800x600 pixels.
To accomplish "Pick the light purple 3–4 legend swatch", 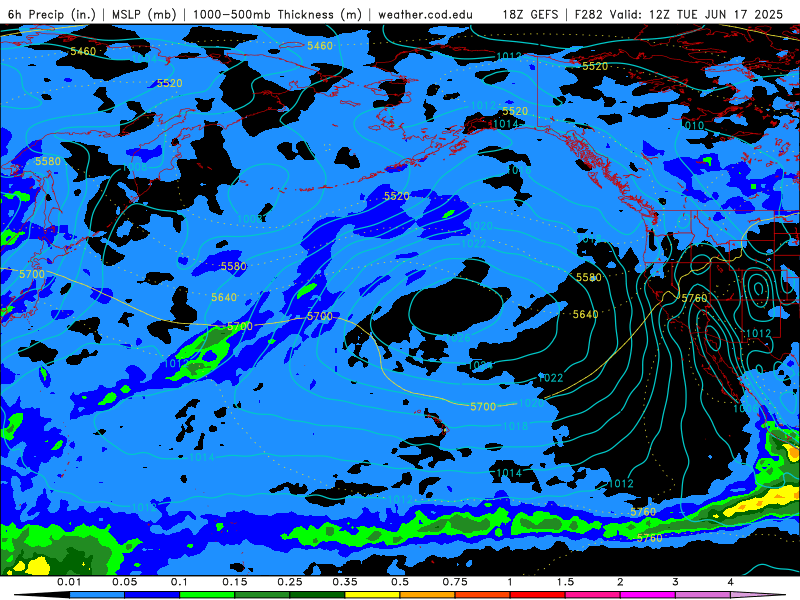I will point(703,595).
